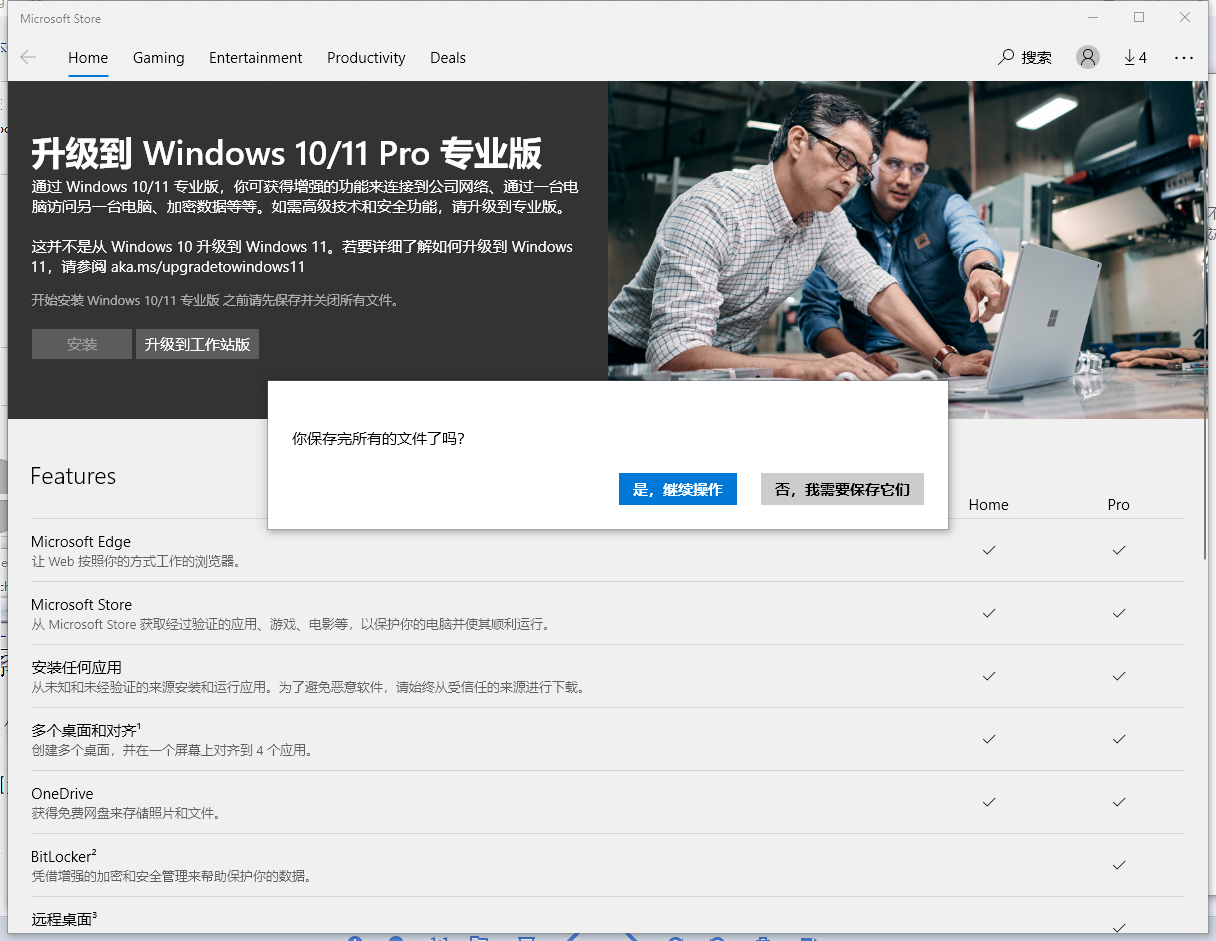Image resolution: width=1216 pixels, height=941 pixels.
Task: Go to the Productivity tab
Action: (366, 58)
